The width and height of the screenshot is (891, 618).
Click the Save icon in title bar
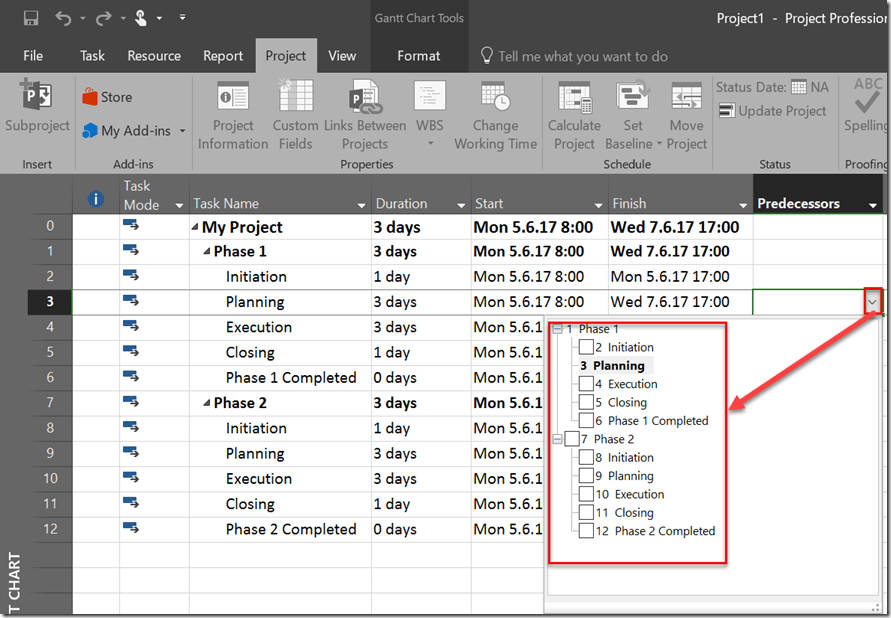point(31,18)
